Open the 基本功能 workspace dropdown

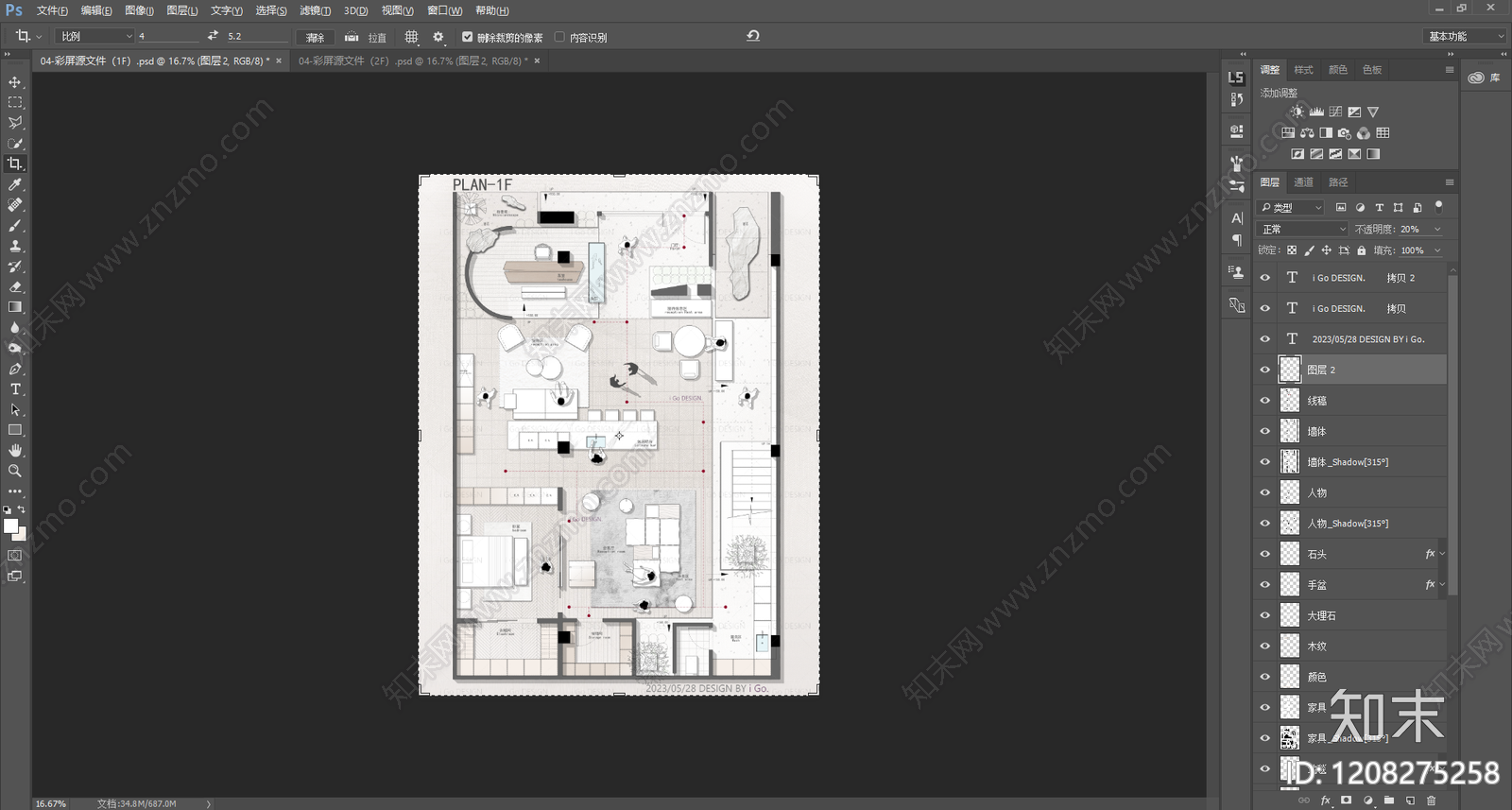click(x=1464, y=36)
